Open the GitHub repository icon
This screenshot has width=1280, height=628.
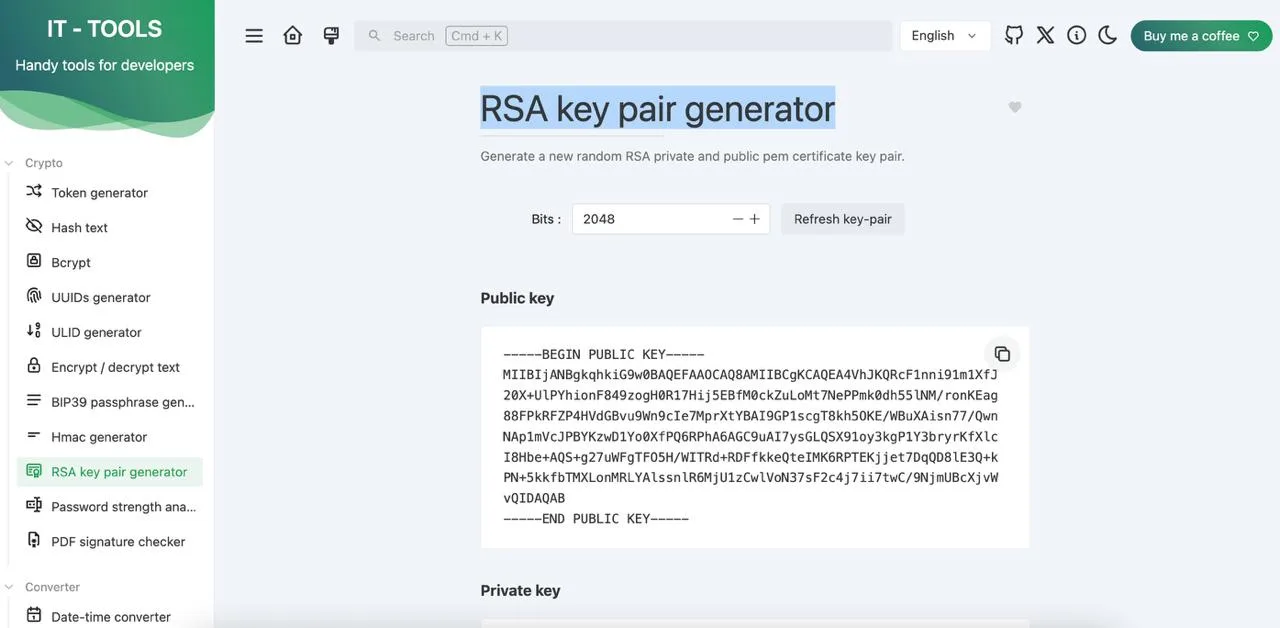[1014, 36]
